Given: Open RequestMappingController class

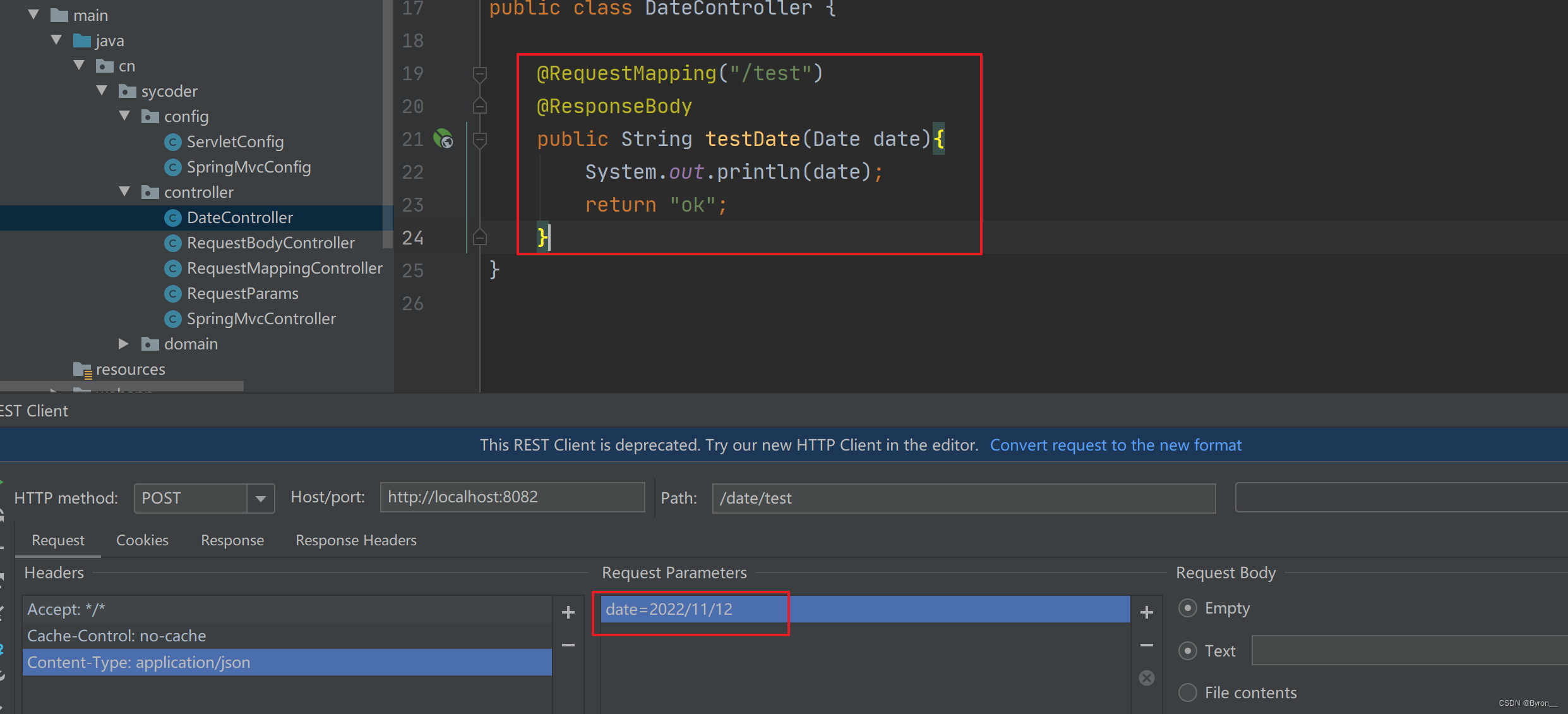Looking at the screenshot, I should (x=285, y=268).
